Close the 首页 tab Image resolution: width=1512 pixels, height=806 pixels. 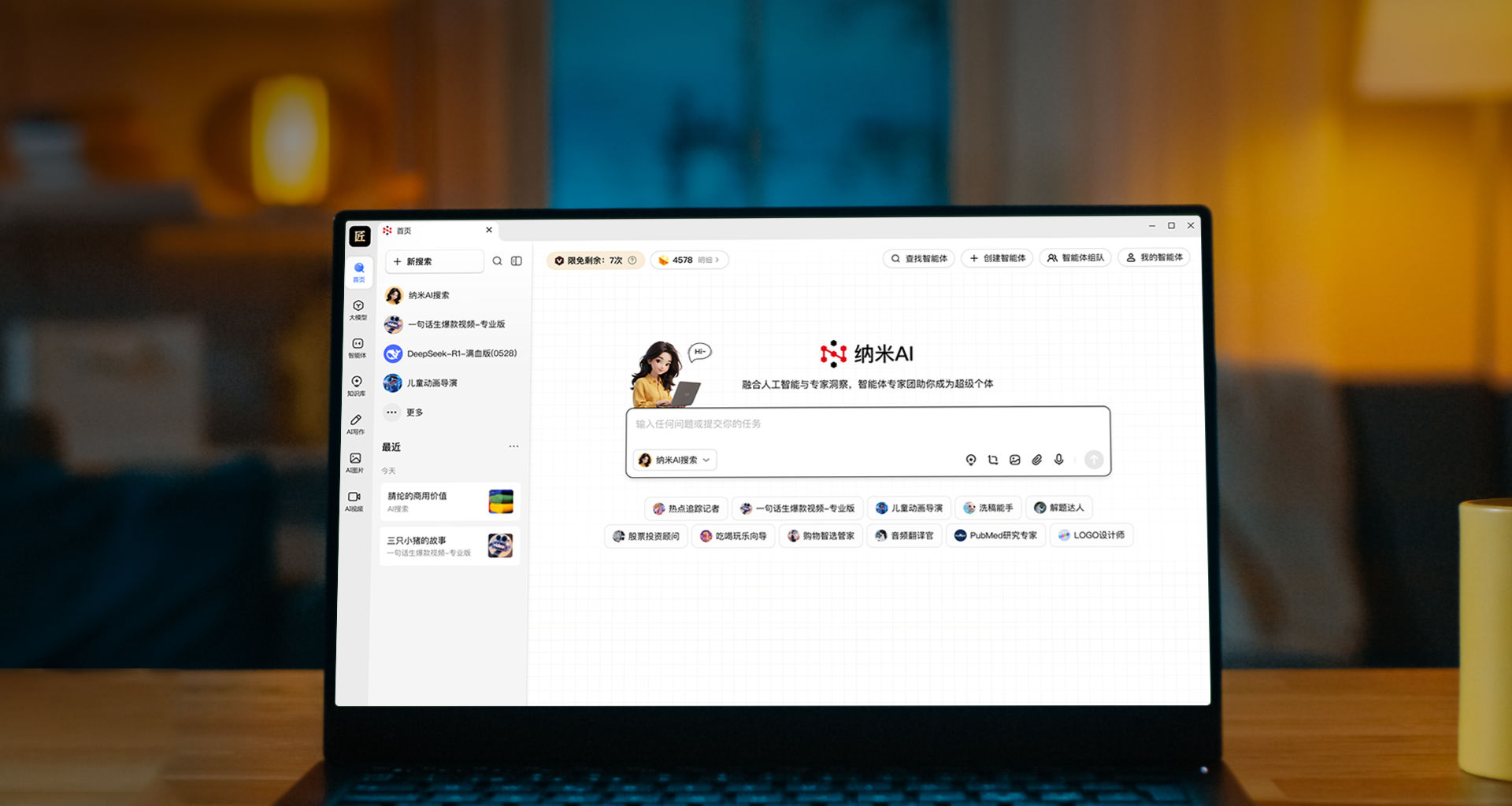click(489, 230)
